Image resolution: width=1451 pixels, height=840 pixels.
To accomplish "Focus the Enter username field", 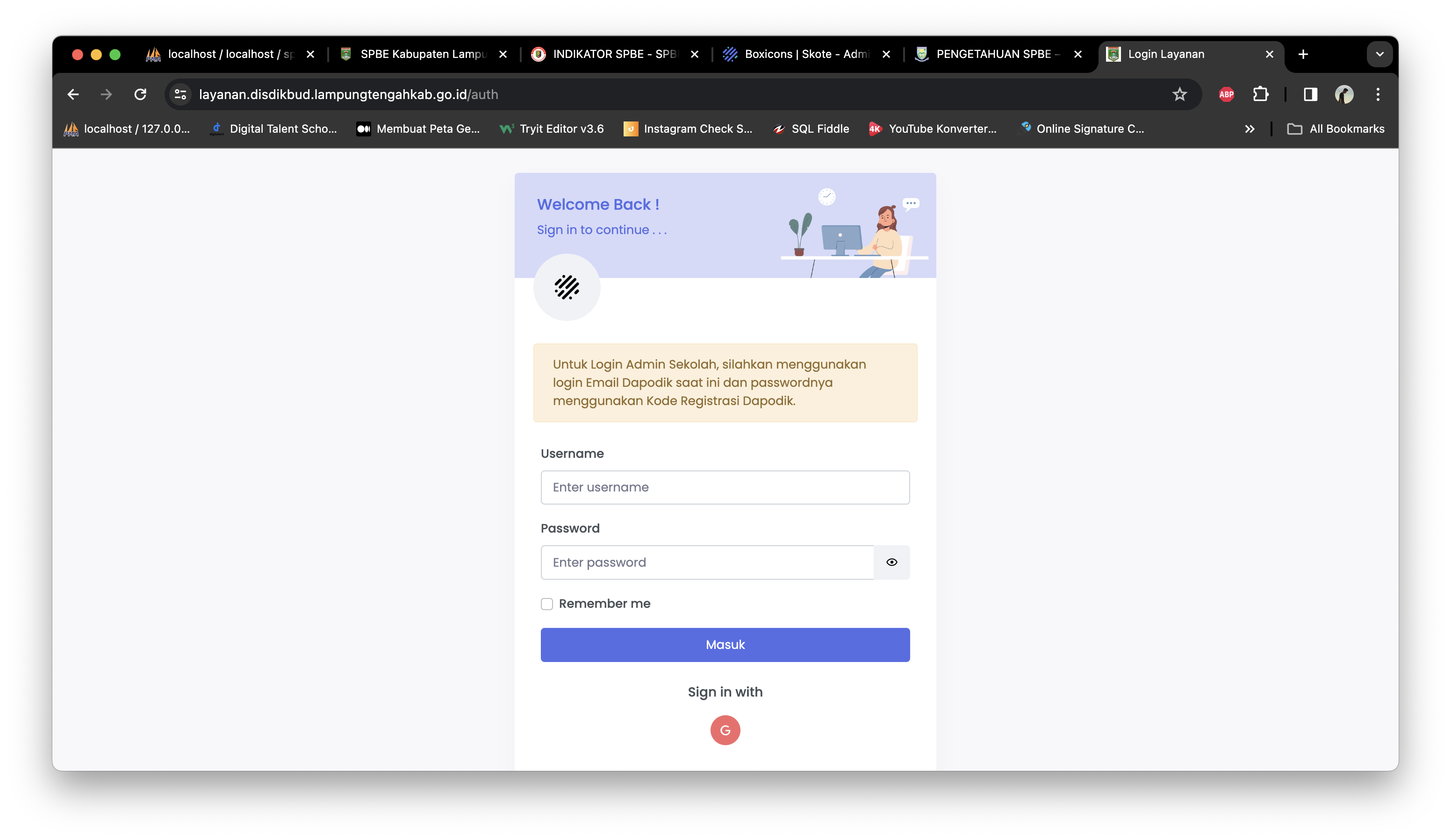I will (x=725, y=487).
